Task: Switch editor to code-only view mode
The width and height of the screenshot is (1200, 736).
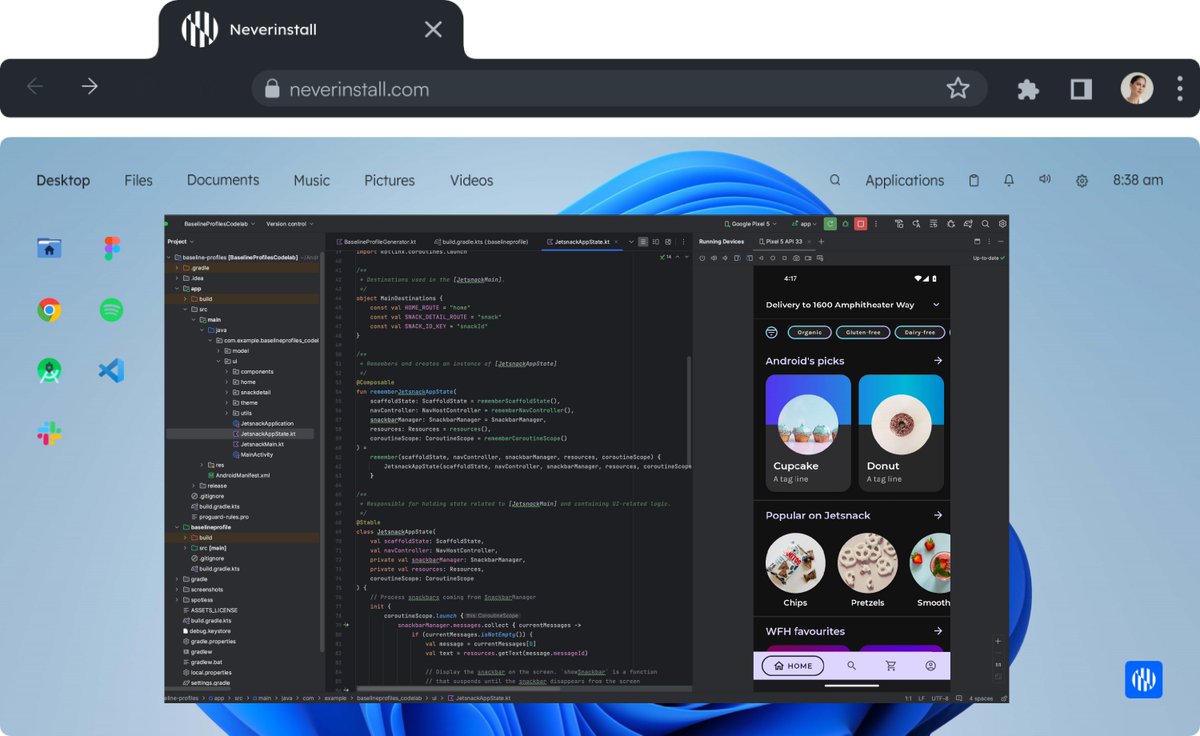Action: click(x=642, y=241)
